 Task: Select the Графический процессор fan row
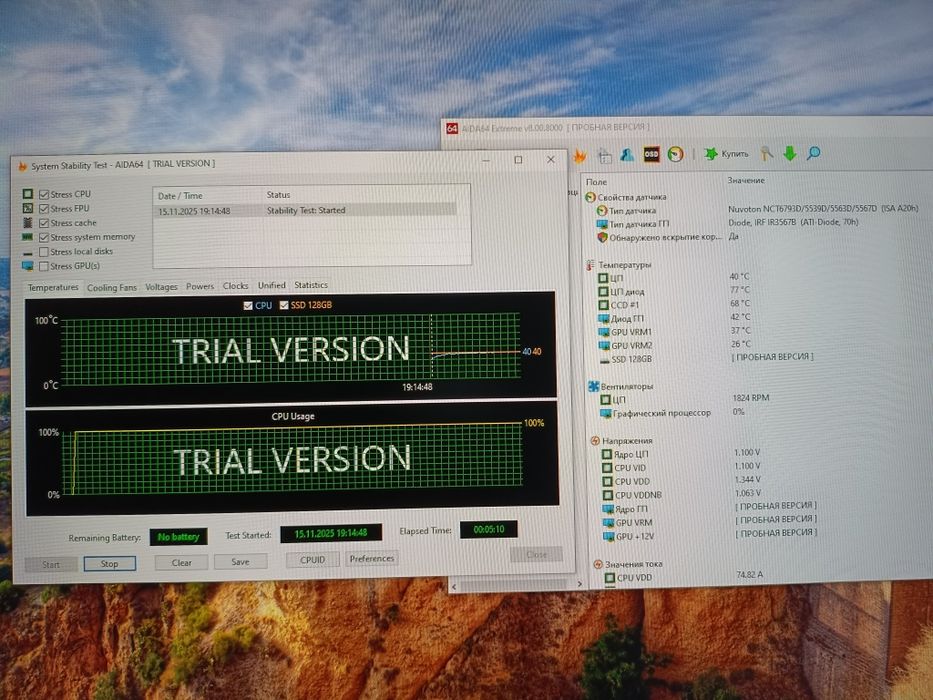coord(672,412)
